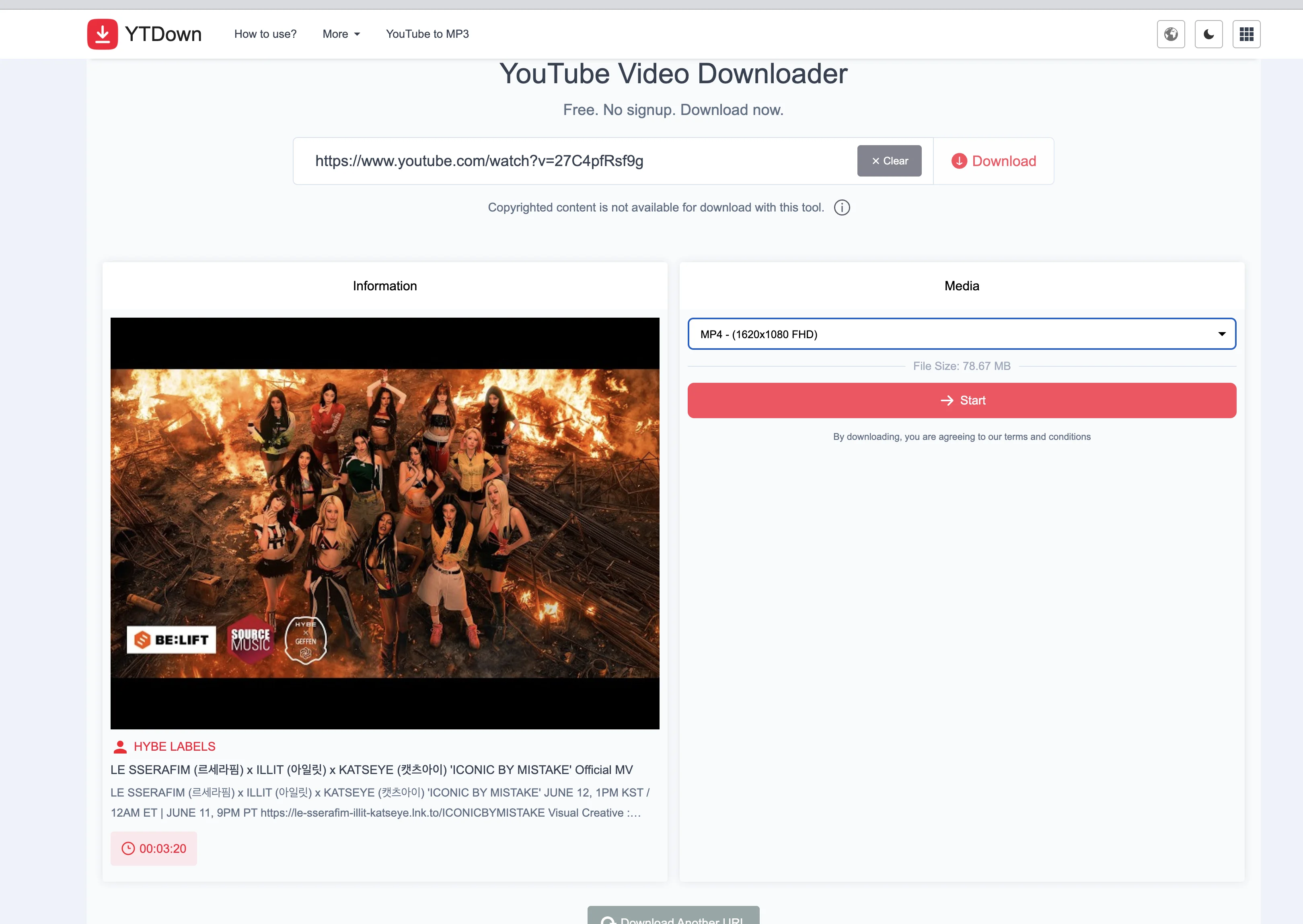Click the File Size: 78.67 MB text
Screen dimensions: 1303x924
pos(962,366)
